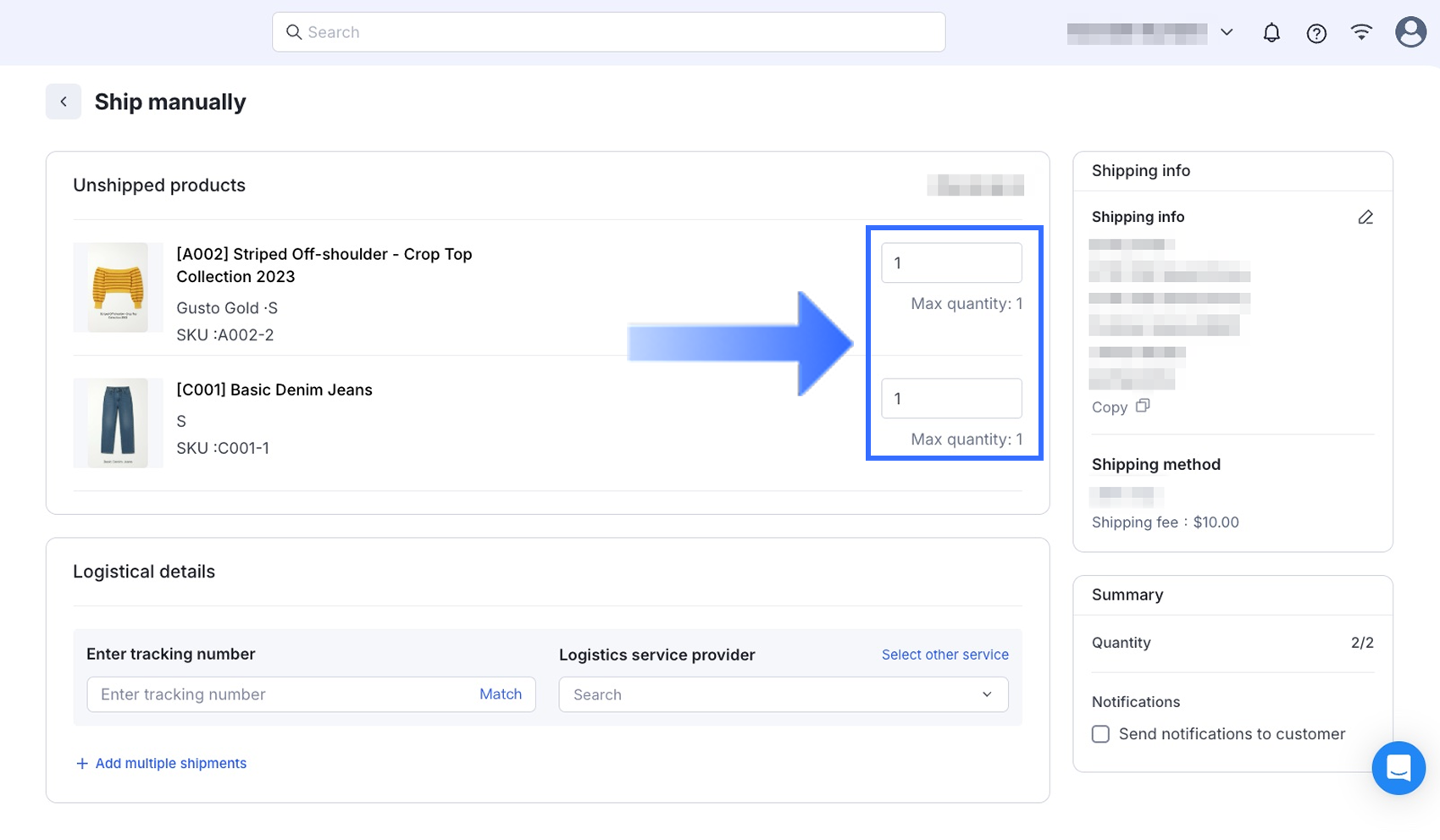Viewport: 1440px width, 840px height.
Task: Click the Basic Denim Jeans thumbnail
Action: tap(118, 423)
